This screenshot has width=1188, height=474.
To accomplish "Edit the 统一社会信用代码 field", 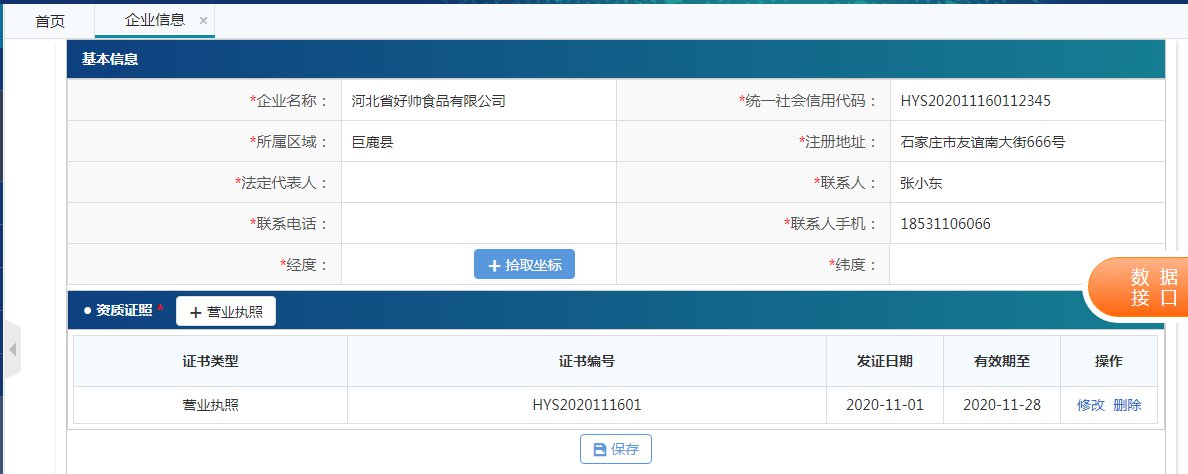I will coord(1027,101).
